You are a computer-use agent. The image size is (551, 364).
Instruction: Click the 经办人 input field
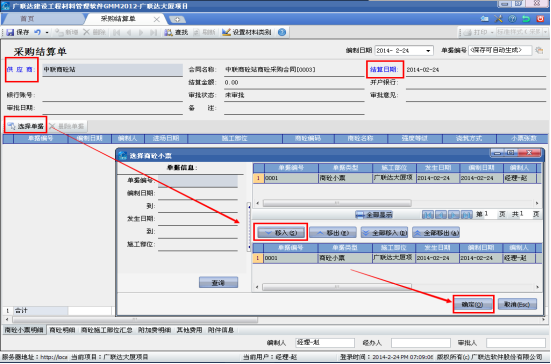[x=421, y=343]
